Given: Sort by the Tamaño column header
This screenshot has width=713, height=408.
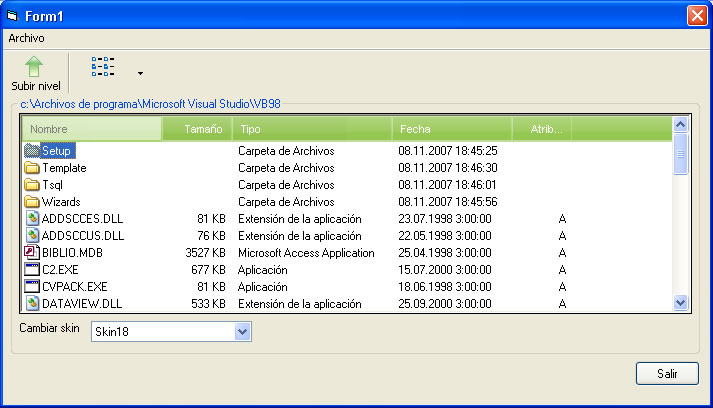Looking at the screenshot, I should tap(197, 129).
